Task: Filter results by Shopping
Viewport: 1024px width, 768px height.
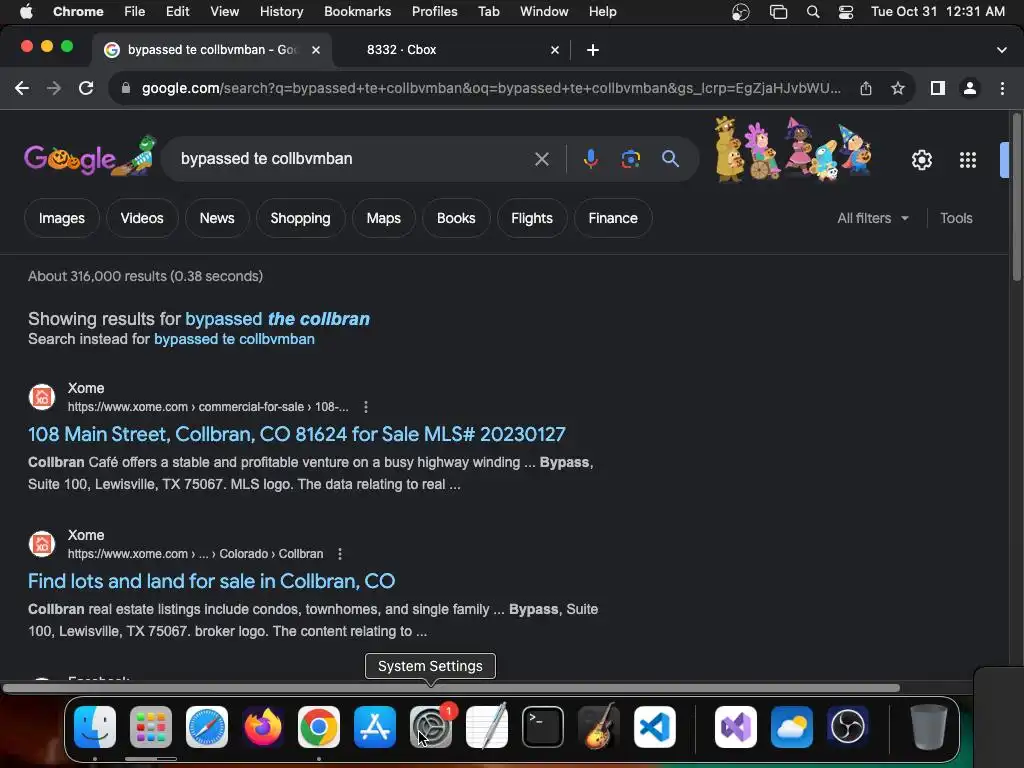Action: pyautogui.click(x=300, y=218)
